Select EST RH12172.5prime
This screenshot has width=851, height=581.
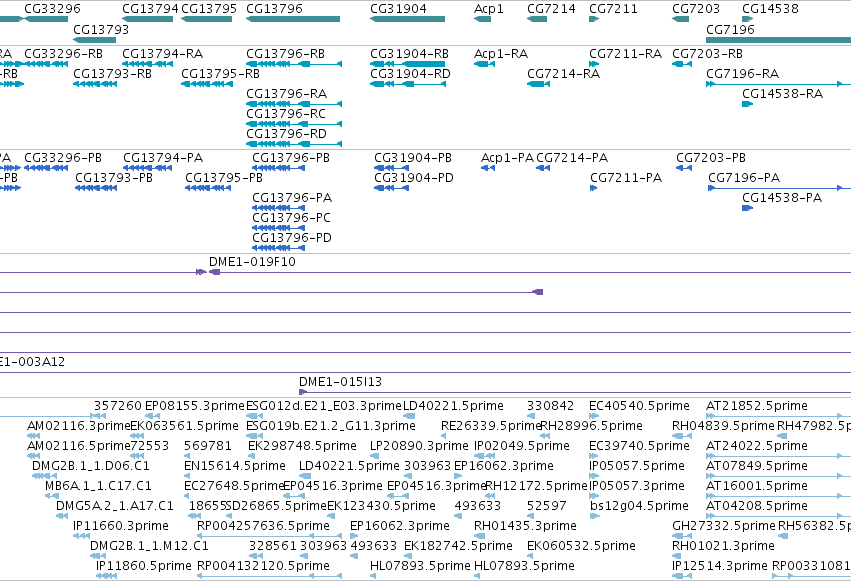[x=537, y=486]
